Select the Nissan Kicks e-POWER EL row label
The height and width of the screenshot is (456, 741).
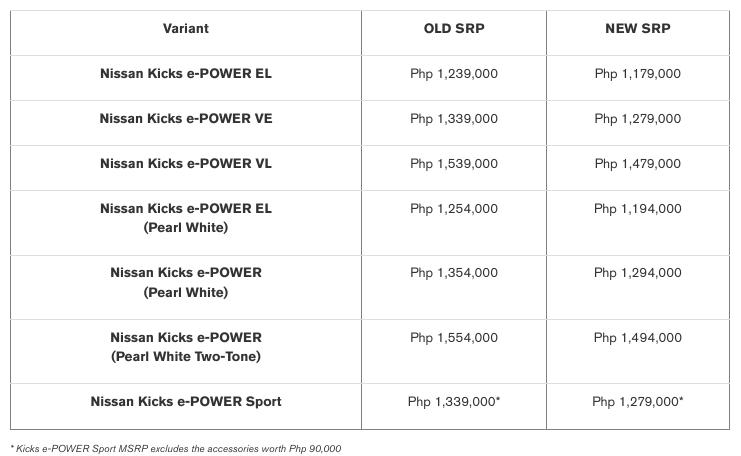[186, 74]
